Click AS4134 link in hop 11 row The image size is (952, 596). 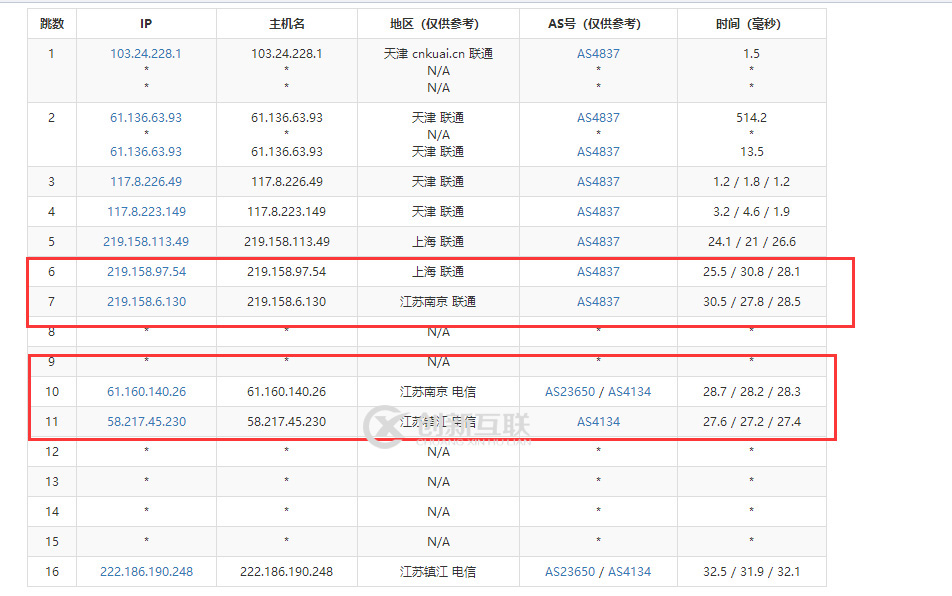point(598,421)
